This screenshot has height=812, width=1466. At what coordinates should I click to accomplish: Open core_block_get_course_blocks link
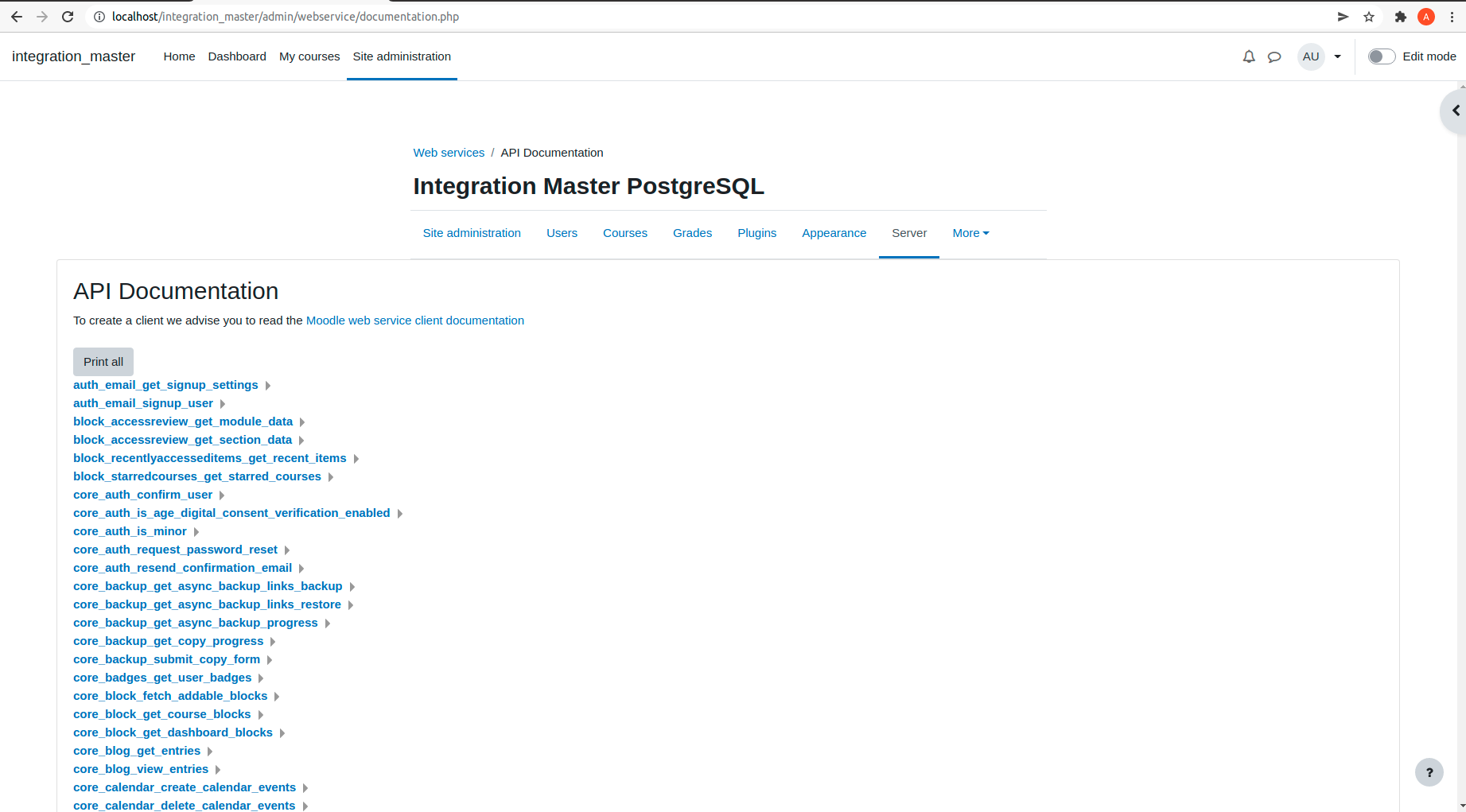(x=162, y=714)
